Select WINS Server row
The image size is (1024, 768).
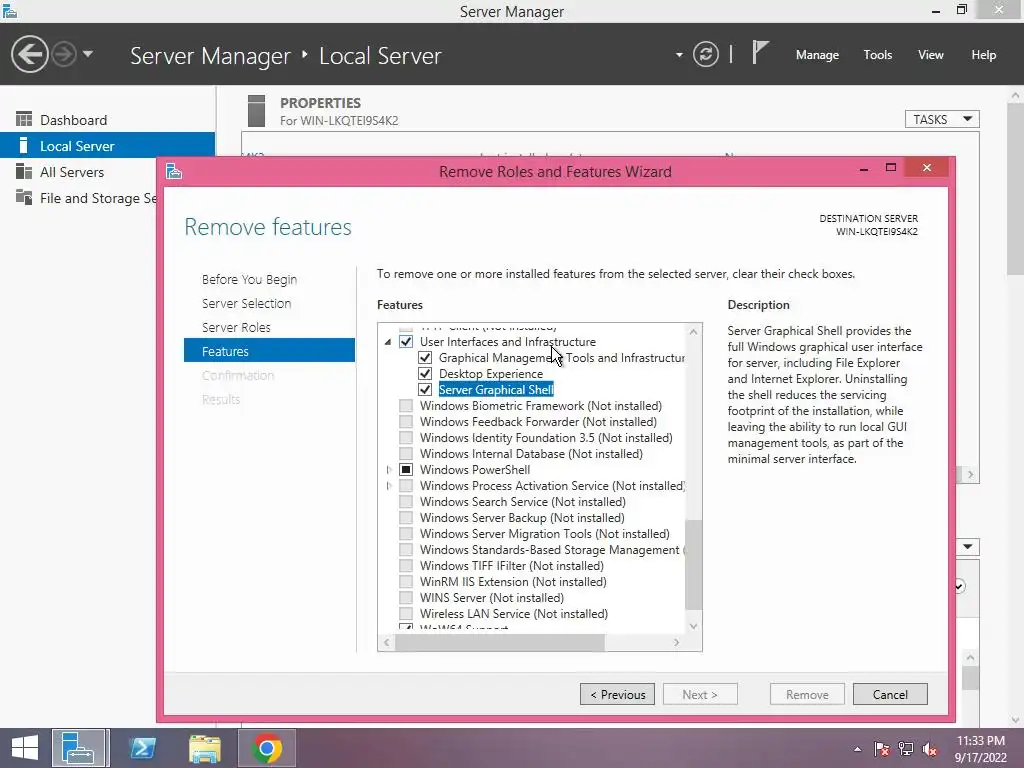point(492,598)
